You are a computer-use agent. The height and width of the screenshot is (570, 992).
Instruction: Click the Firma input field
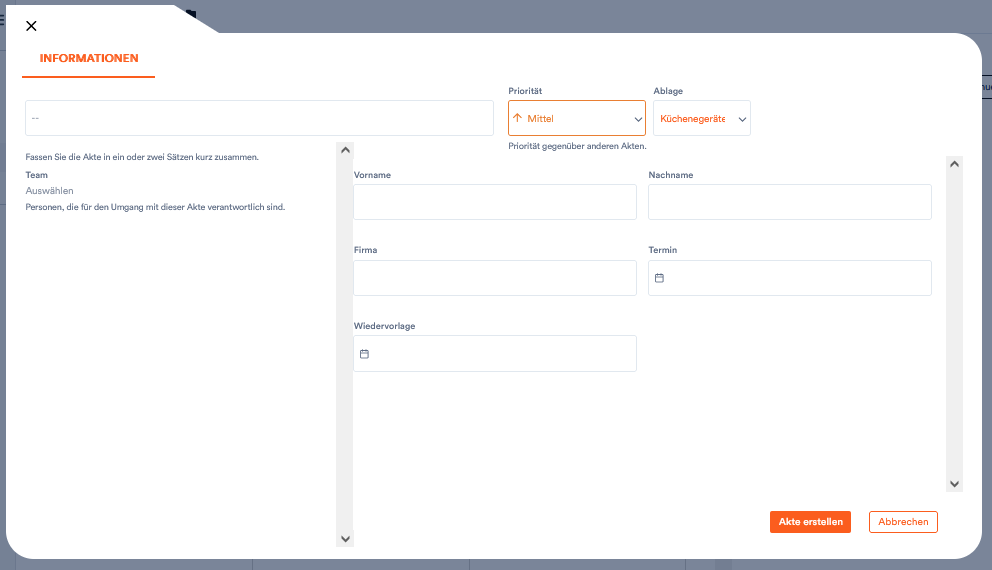coord(495,278)
